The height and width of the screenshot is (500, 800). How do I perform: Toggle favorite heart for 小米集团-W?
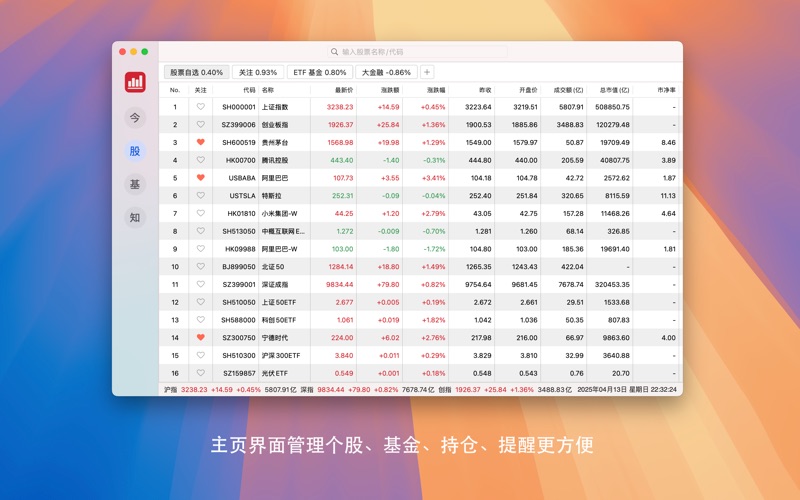201,213
